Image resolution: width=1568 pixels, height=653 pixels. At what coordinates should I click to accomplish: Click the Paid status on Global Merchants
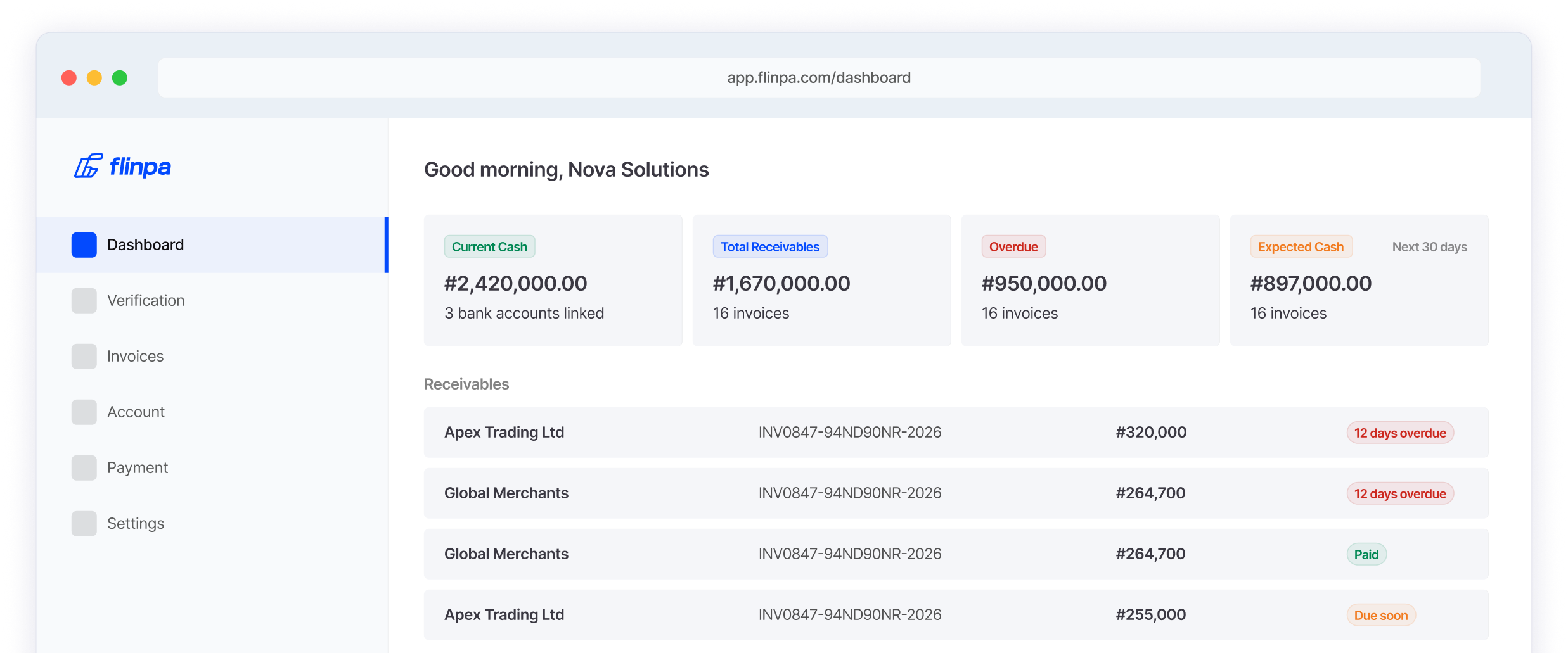(1366, 554)
